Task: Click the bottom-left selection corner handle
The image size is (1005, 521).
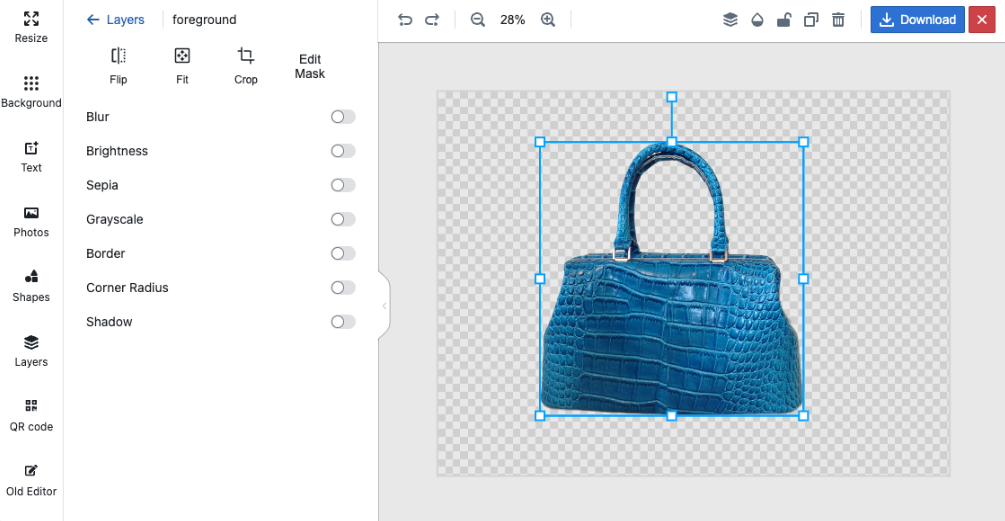Action: 540,416
